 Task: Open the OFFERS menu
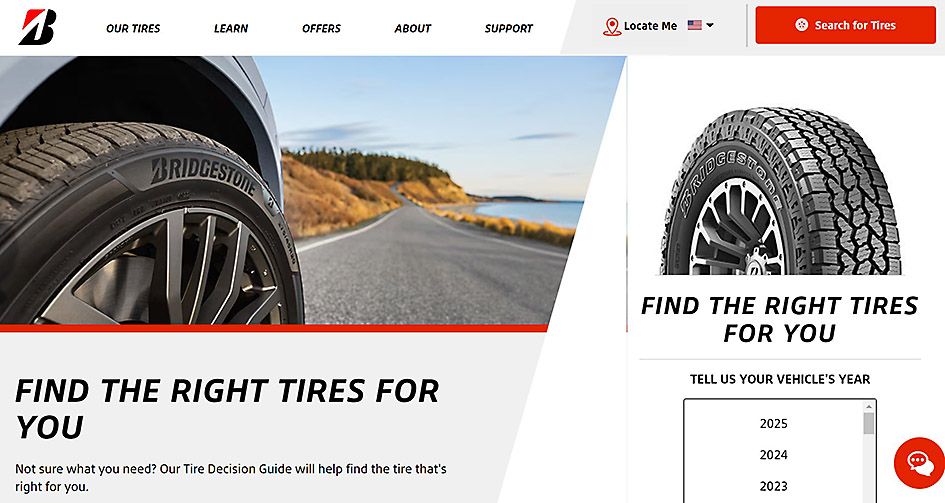[x=321, y=28]
